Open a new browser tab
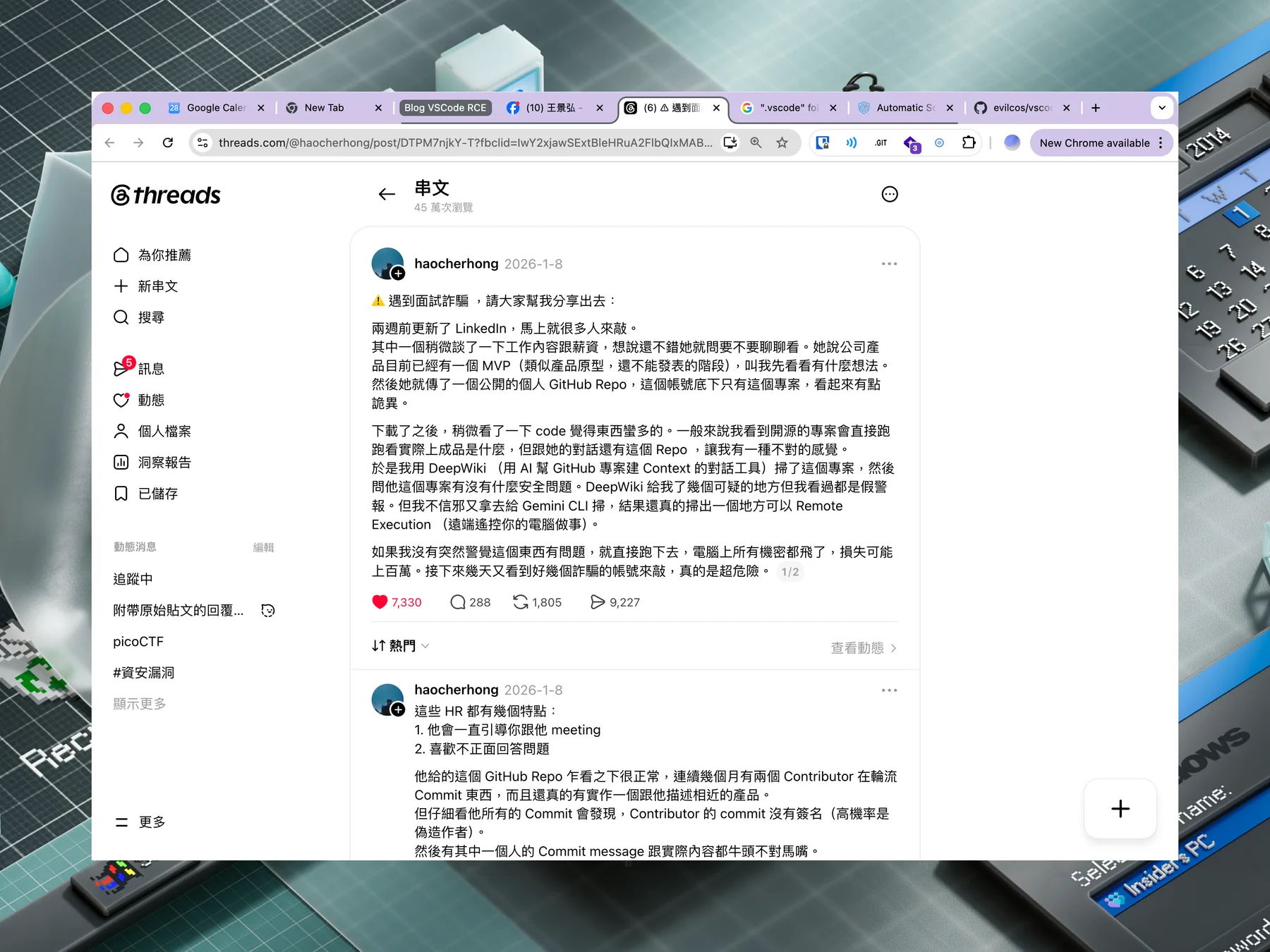The height and width of the screenshot is (952, 1270). tap(1095, 108)
